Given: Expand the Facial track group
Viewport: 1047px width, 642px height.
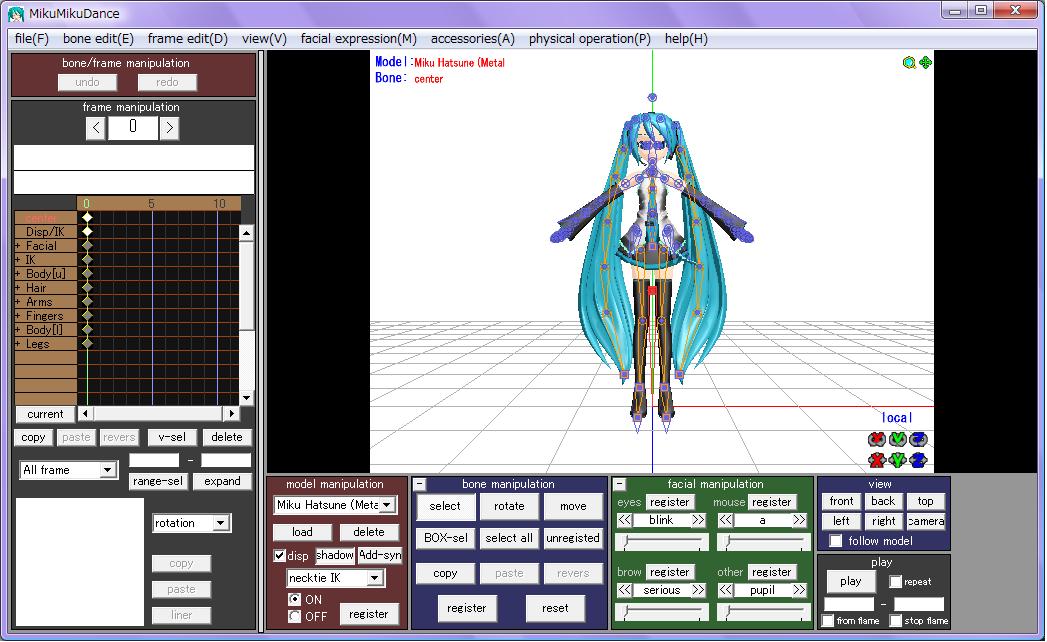Looking at the screenshot, I should tap(18, 246).
